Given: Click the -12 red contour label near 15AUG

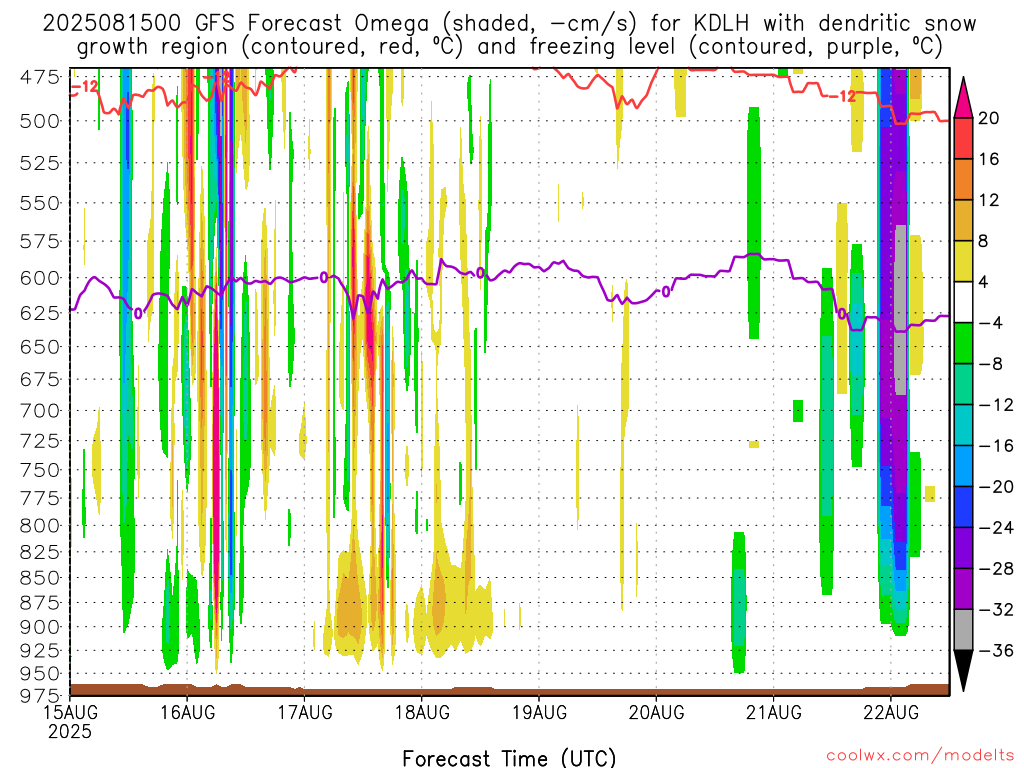Looking at the screenshot, I should (x=85, y=86).
